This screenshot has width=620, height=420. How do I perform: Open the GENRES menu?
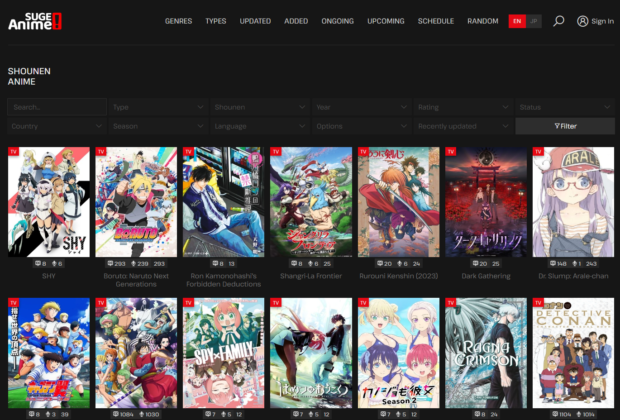(179, 21)
